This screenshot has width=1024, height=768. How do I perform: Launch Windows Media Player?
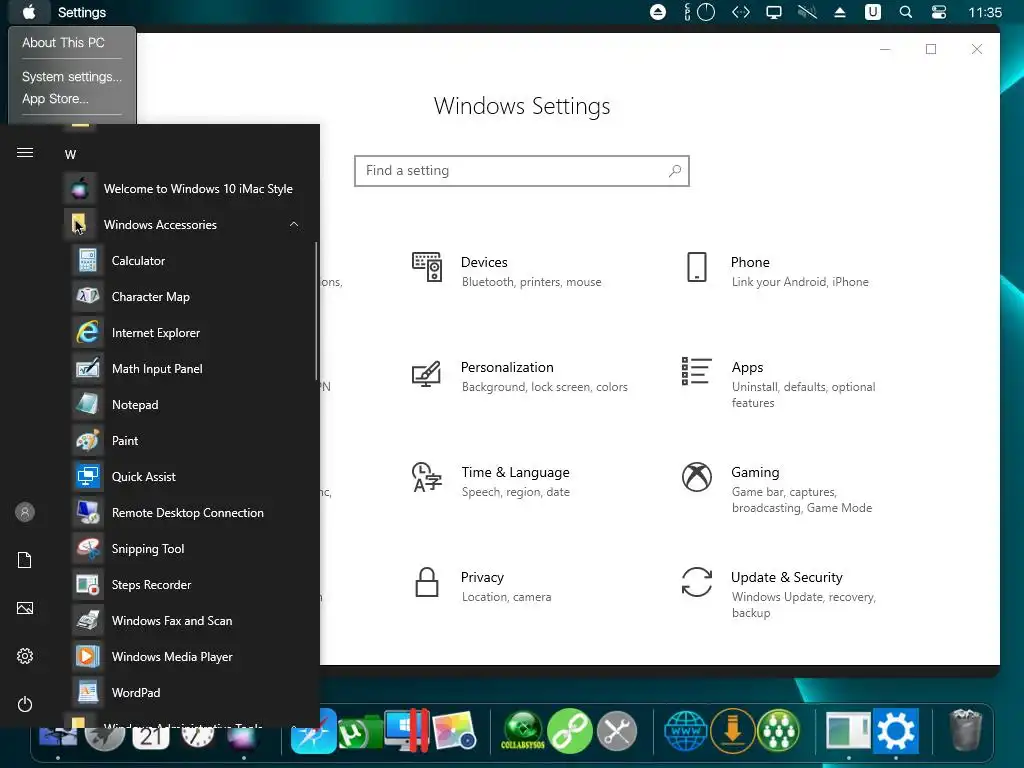189,656
